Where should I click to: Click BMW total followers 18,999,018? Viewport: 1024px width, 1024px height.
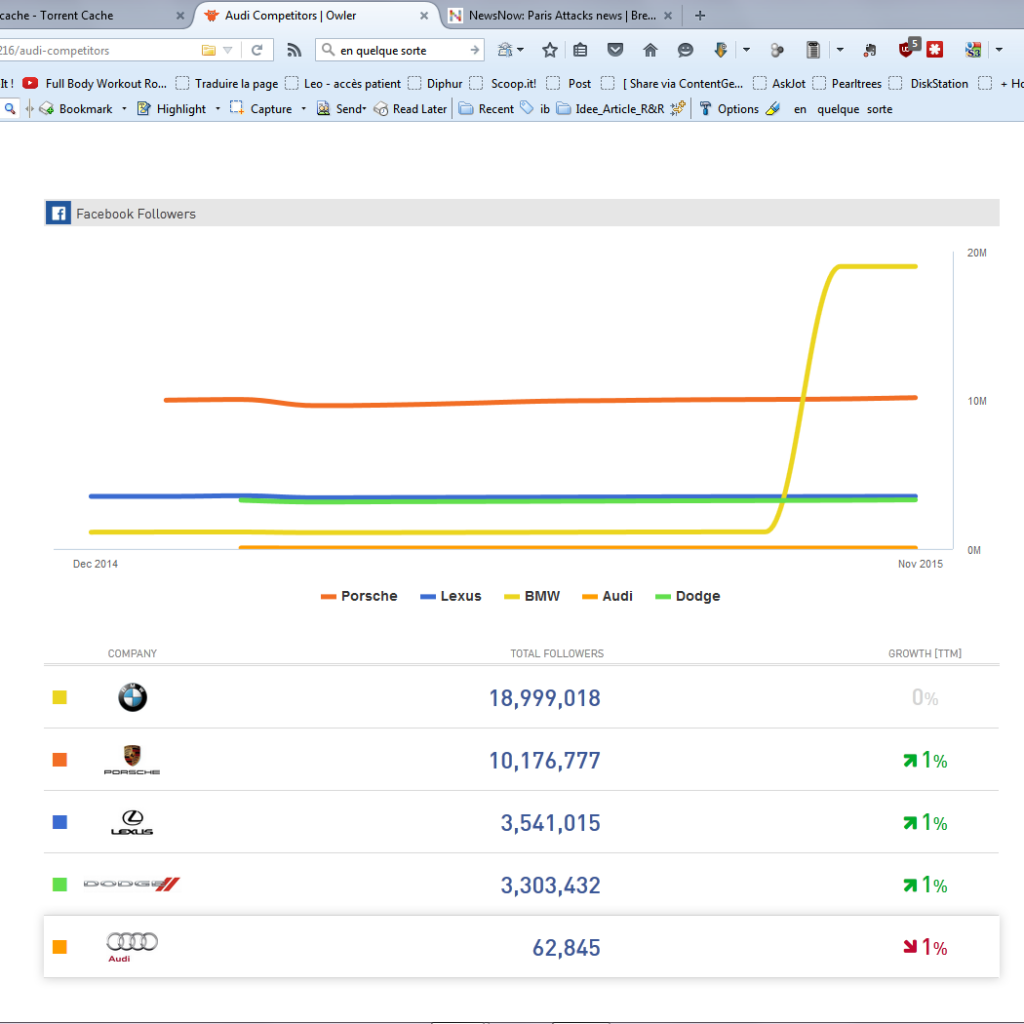click(545, 697)
